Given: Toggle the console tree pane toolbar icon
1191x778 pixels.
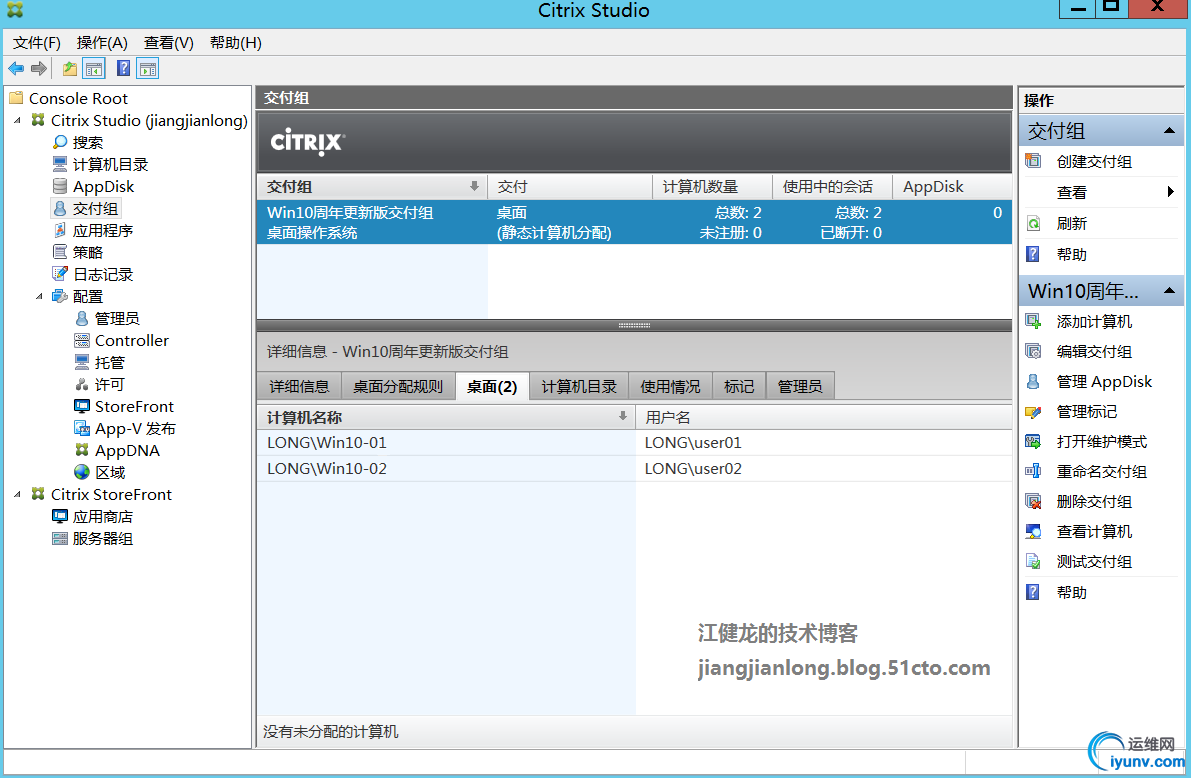Looking at the screenshot, I should 94,69.
